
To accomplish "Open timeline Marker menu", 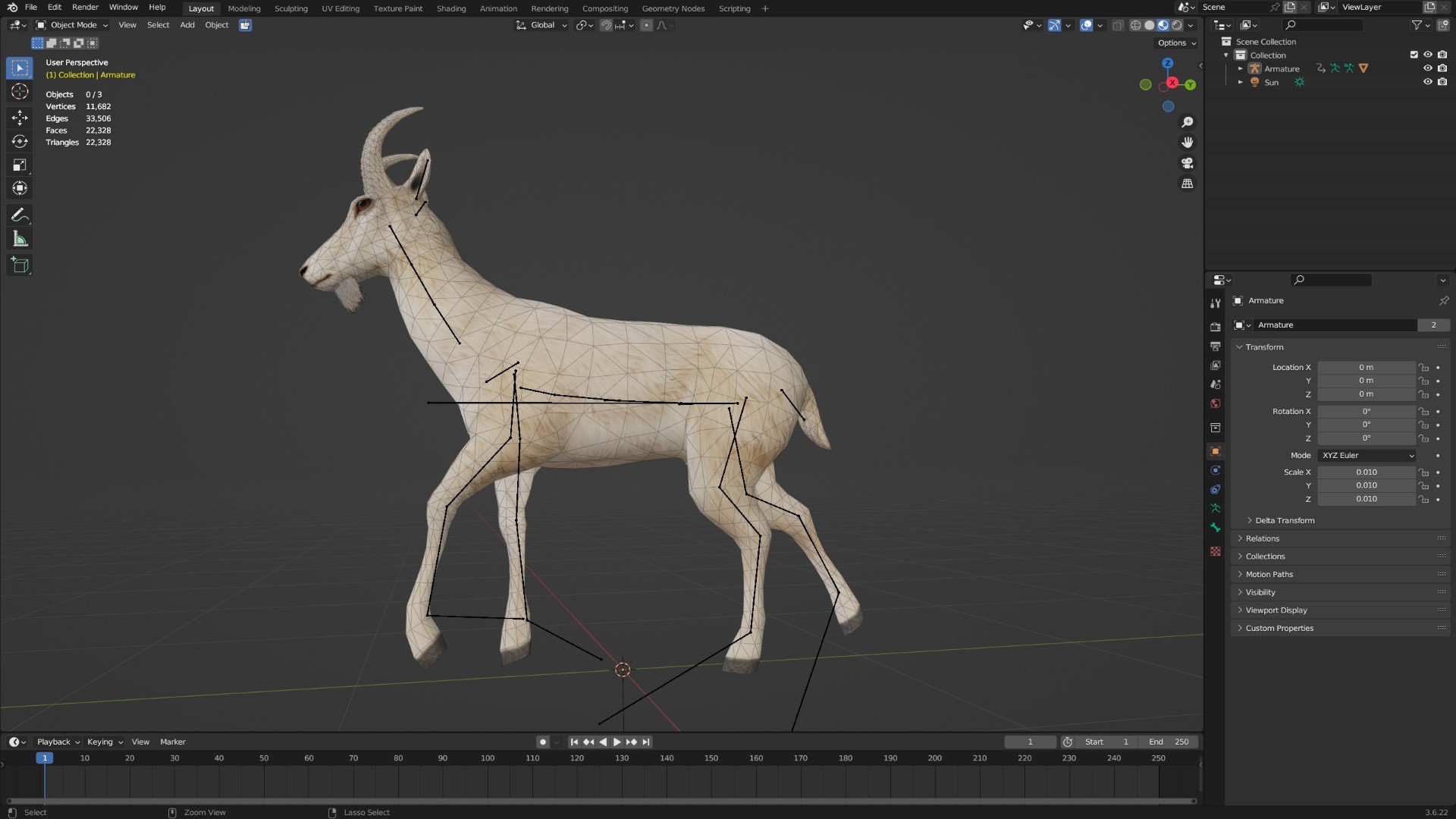I will coord(173,742).
